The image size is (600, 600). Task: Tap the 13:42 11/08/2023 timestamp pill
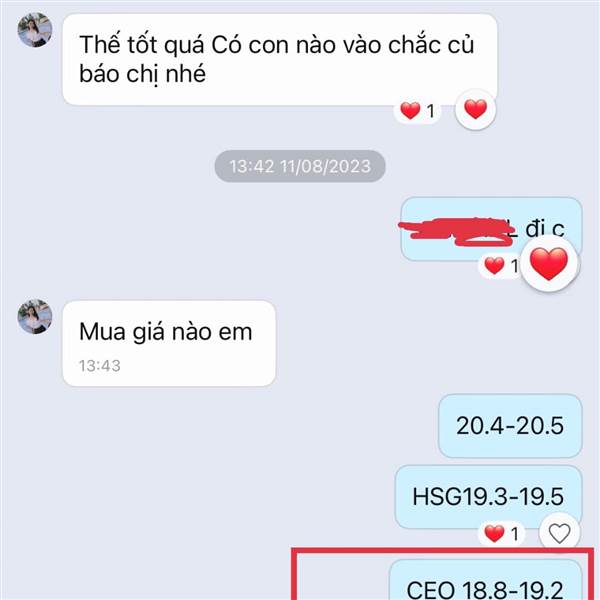point(300,166)
